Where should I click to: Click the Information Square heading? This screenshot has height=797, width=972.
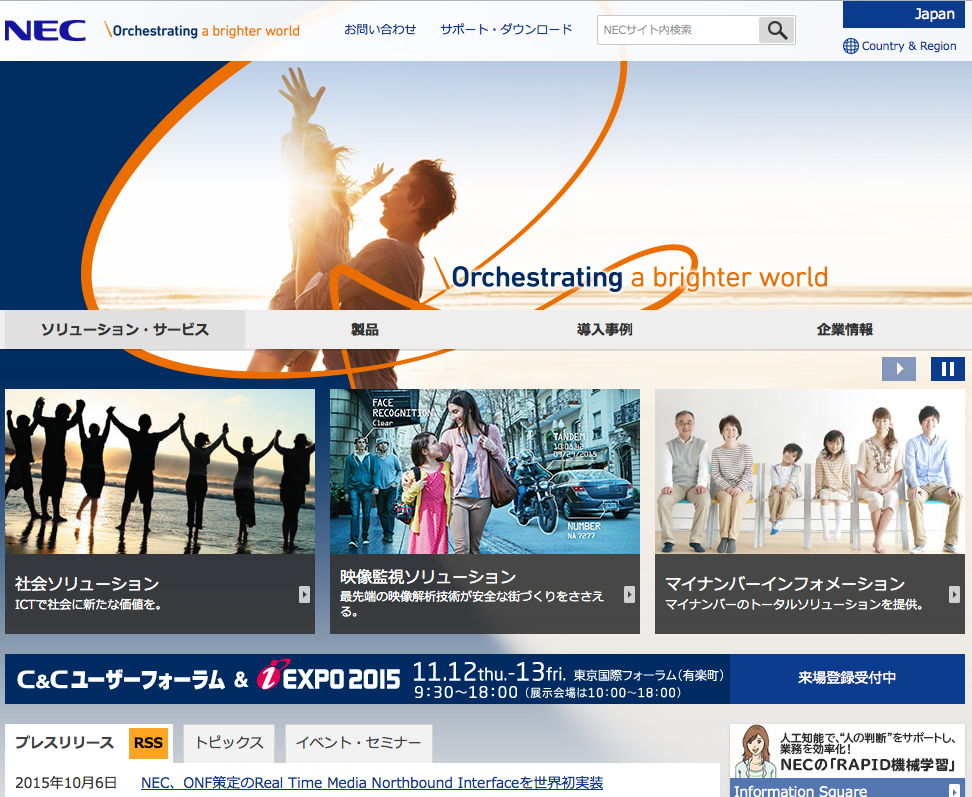pos(800,791)
